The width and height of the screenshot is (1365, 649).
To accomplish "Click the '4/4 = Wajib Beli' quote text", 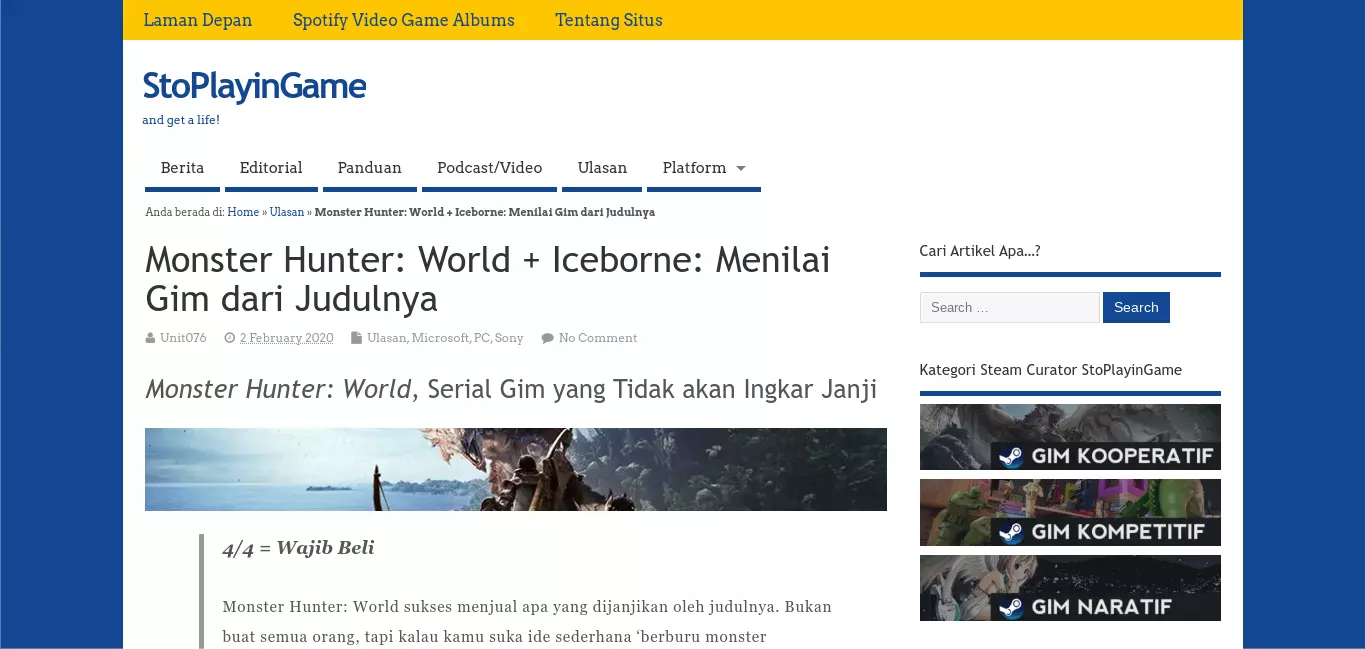I will [298, 548].
